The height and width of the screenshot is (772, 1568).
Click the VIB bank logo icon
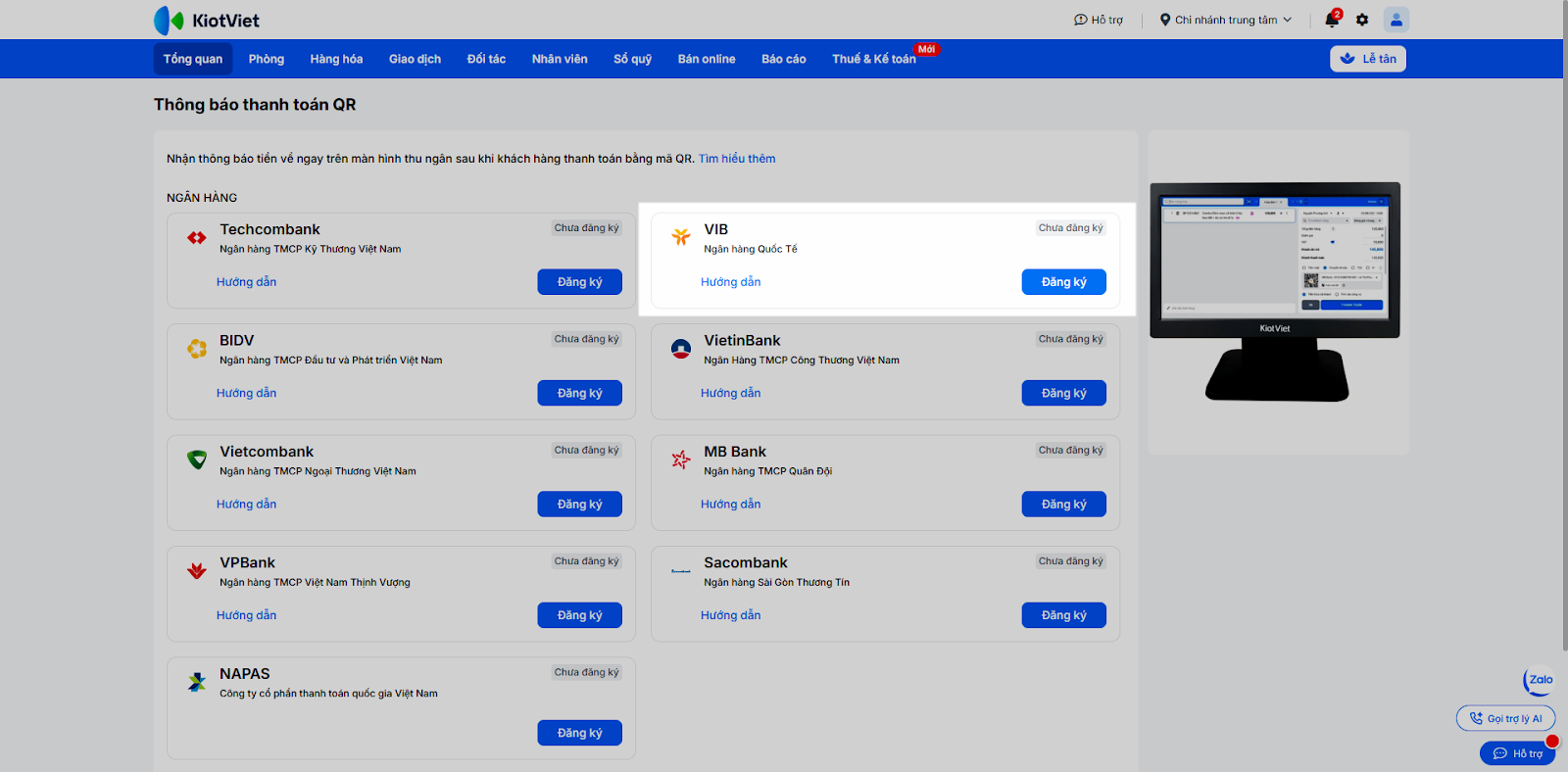[681, 237]
